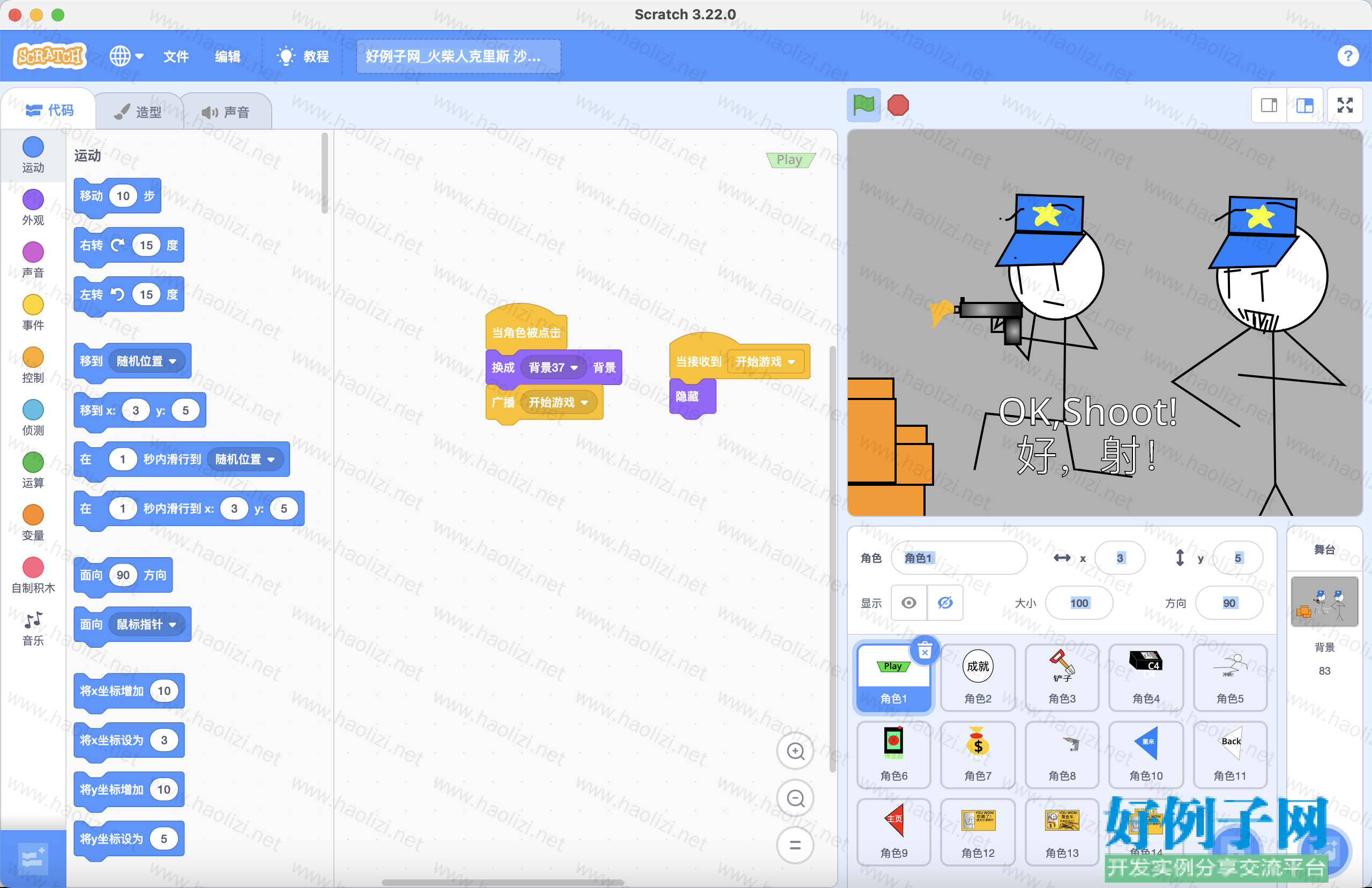Select the 变量 orange category circle
Image resolution: width=1372 pixels, height=888 pixels.
tap(33, 515)
